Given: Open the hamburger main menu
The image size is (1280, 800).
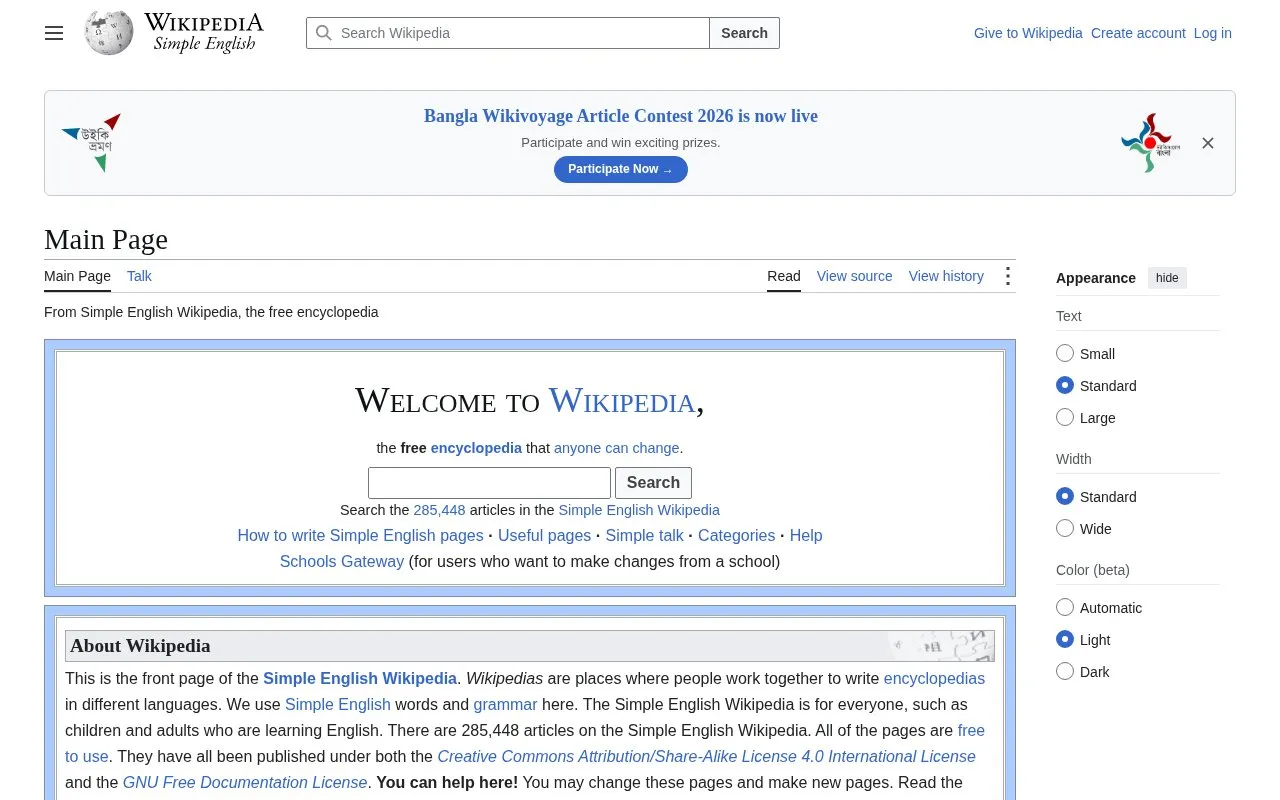Looking at the screenshot, I should tap(54, 33).
